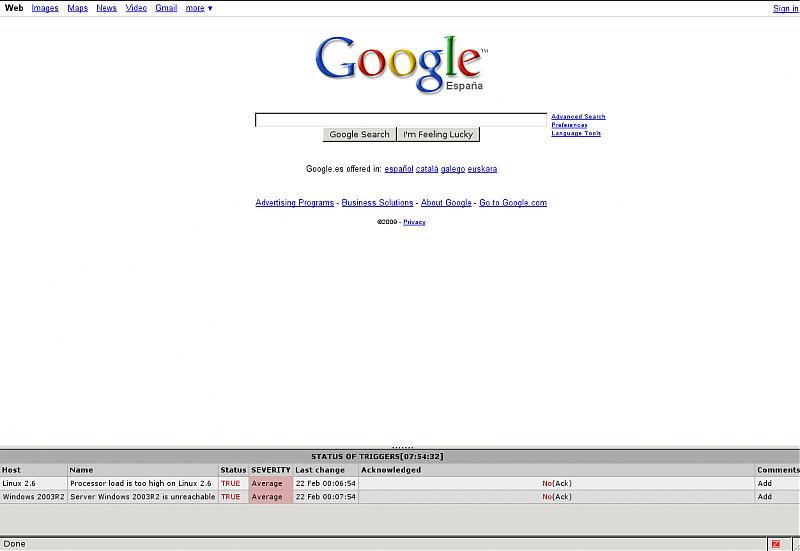The width and height of the screenshot is (800, 551).
Task: Open Advertising Programs link
Action: coord(295,203)
